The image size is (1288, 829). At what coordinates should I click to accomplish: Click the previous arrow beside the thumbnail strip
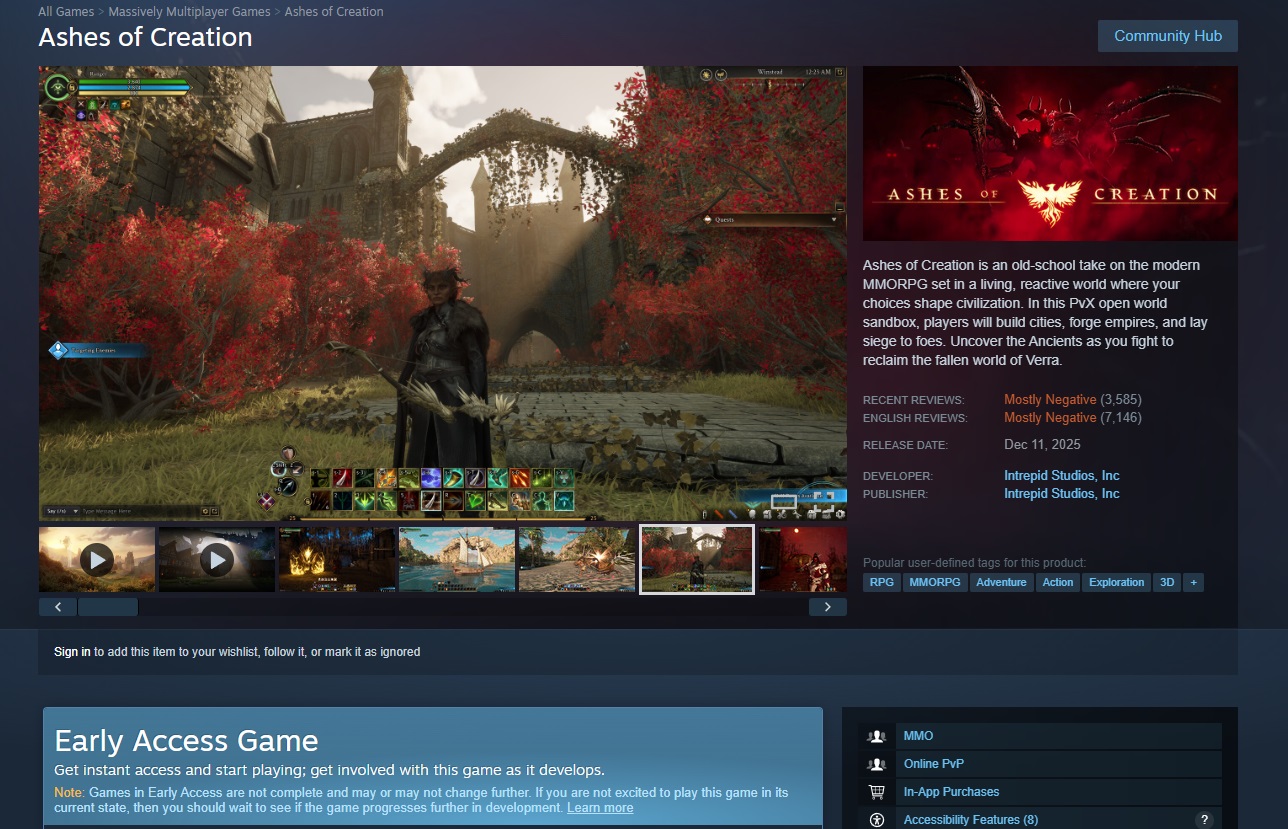pos(57,606)
